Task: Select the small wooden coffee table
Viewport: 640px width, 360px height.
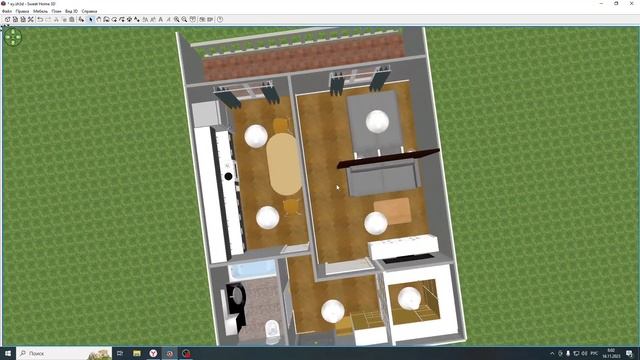Action: pos(393,211)
